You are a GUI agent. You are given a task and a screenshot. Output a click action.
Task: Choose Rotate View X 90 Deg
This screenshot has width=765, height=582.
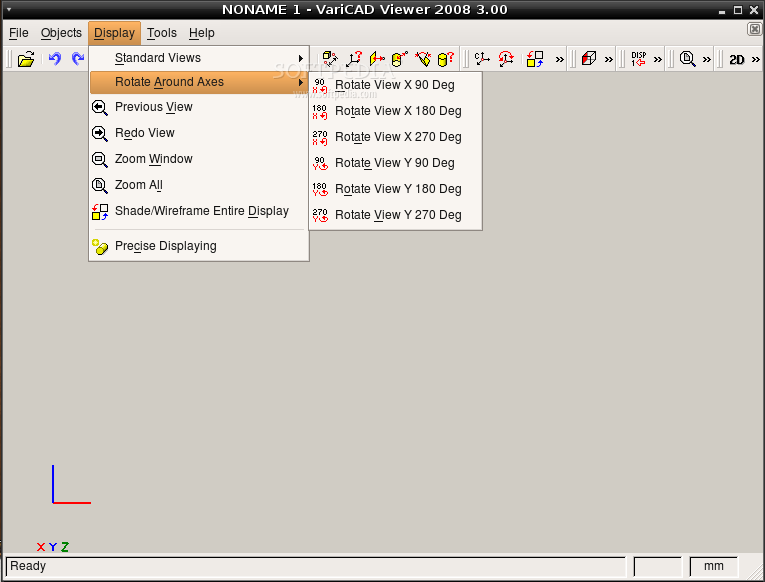(x=395, y=85)
